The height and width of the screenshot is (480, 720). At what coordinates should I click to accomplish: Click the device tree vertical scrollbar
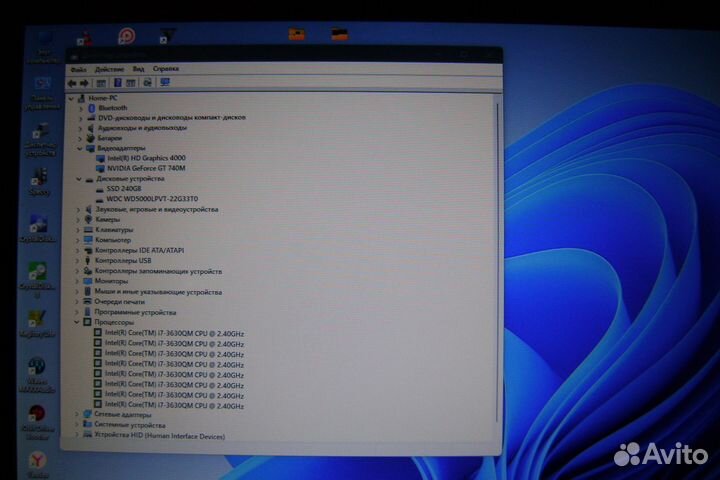pos(497,262)
